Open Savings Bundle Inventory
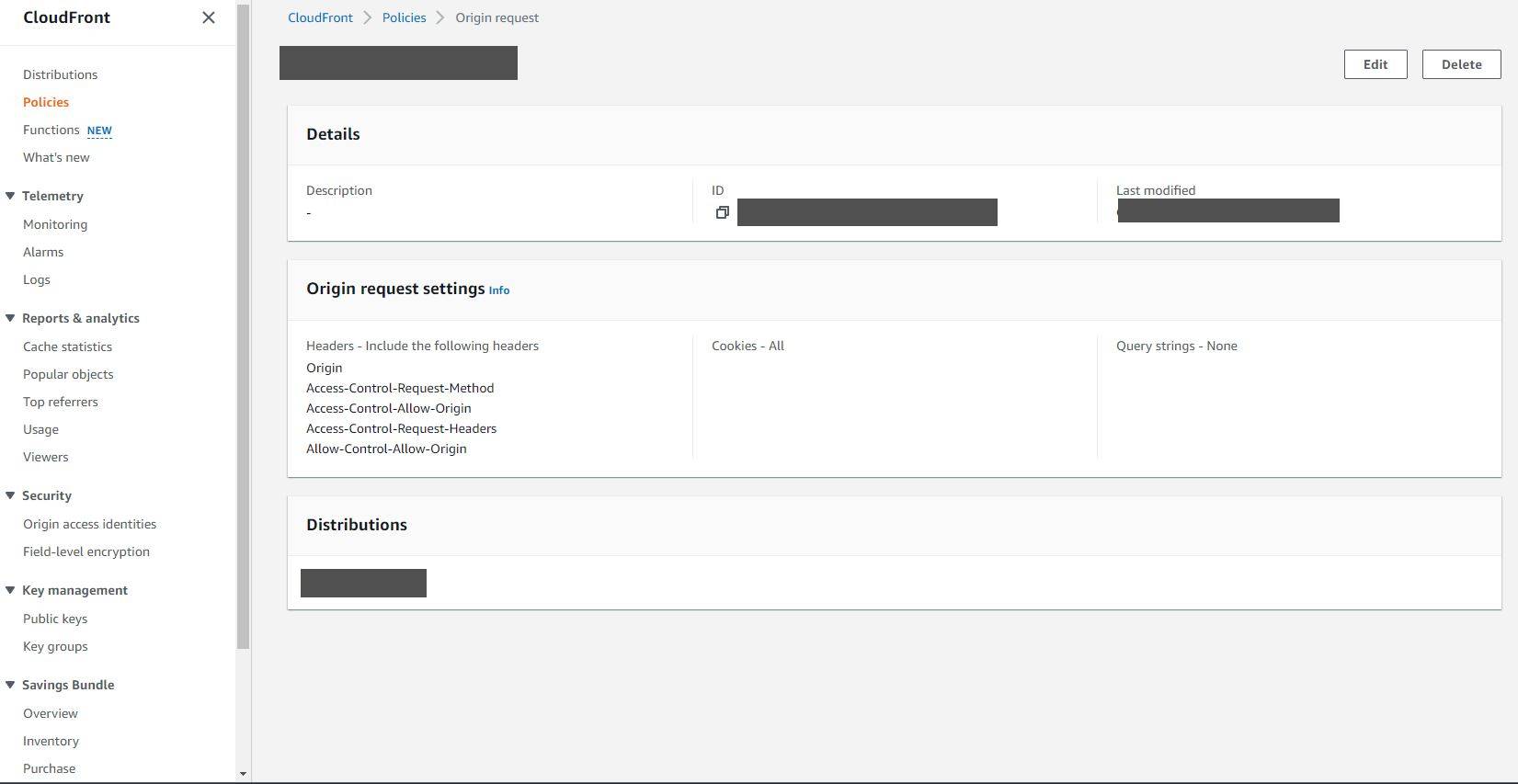The height and width of the screenshot is (784, 1518). [51, 741]
